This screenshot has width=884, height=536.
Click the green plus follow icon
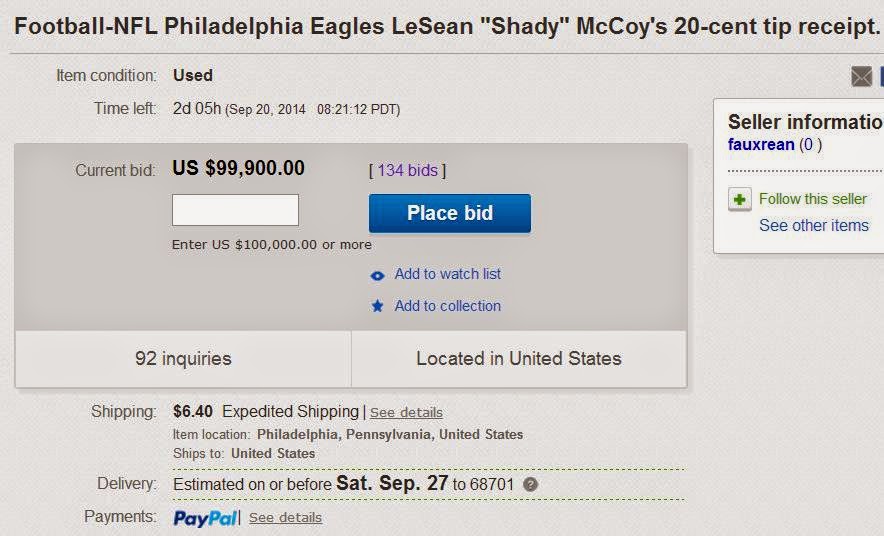(739, 200)
